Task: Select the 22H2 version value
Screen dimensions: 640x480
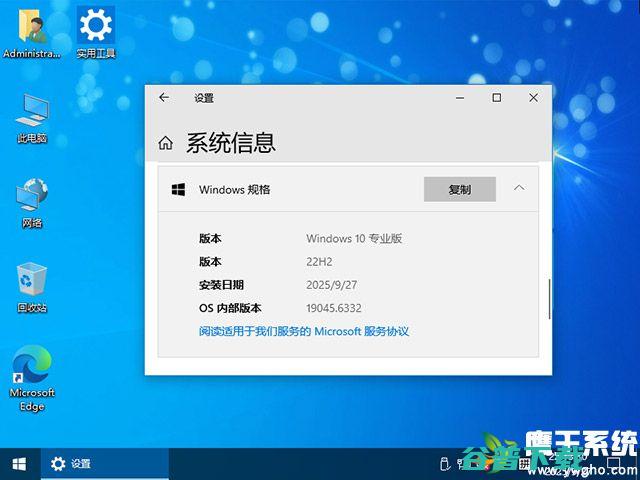Action: [319, 262]
